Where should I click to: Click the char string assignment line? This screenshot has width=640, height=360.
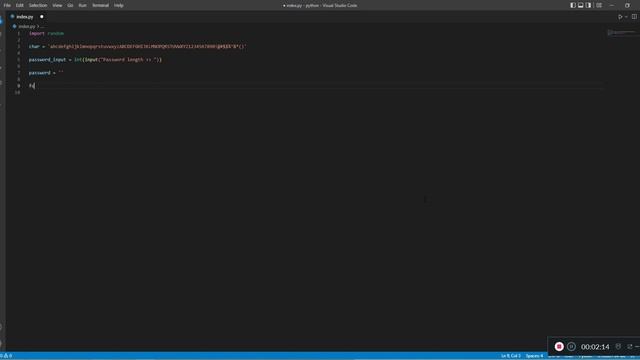(138, 47)
